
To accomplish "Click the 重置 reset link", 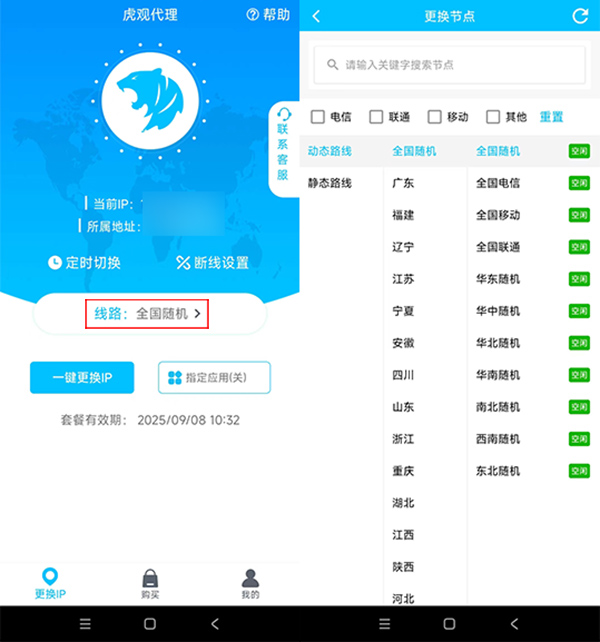I will tap(551, 117).
